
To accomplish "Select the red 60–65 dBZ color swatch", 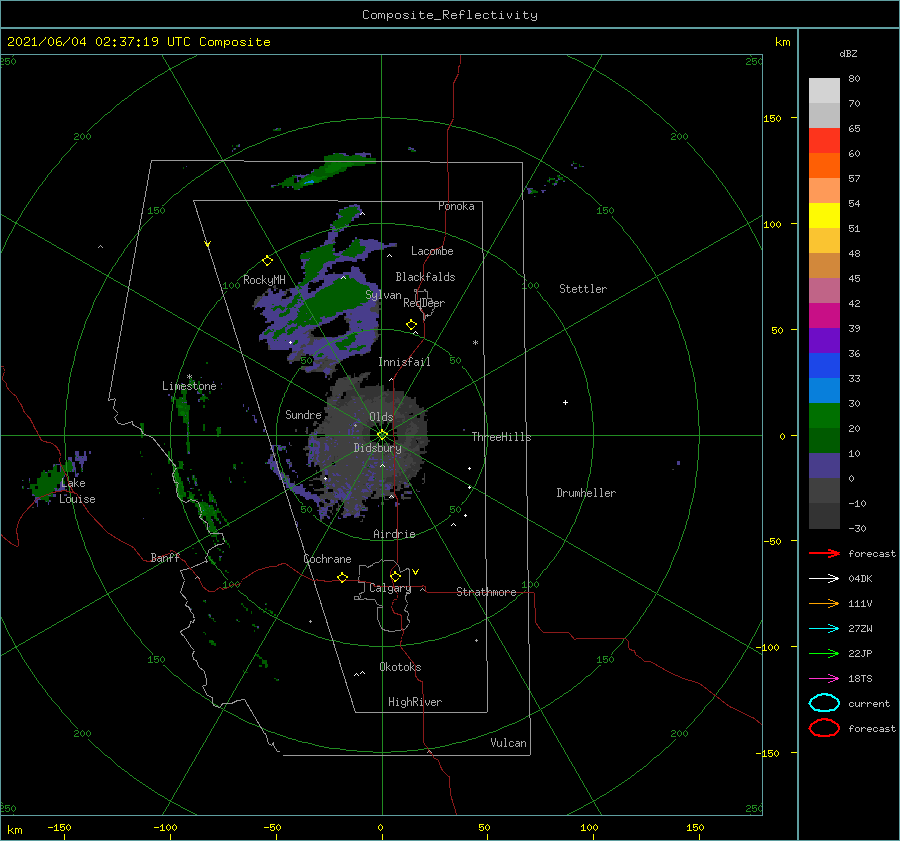I will tap(824, 141).
